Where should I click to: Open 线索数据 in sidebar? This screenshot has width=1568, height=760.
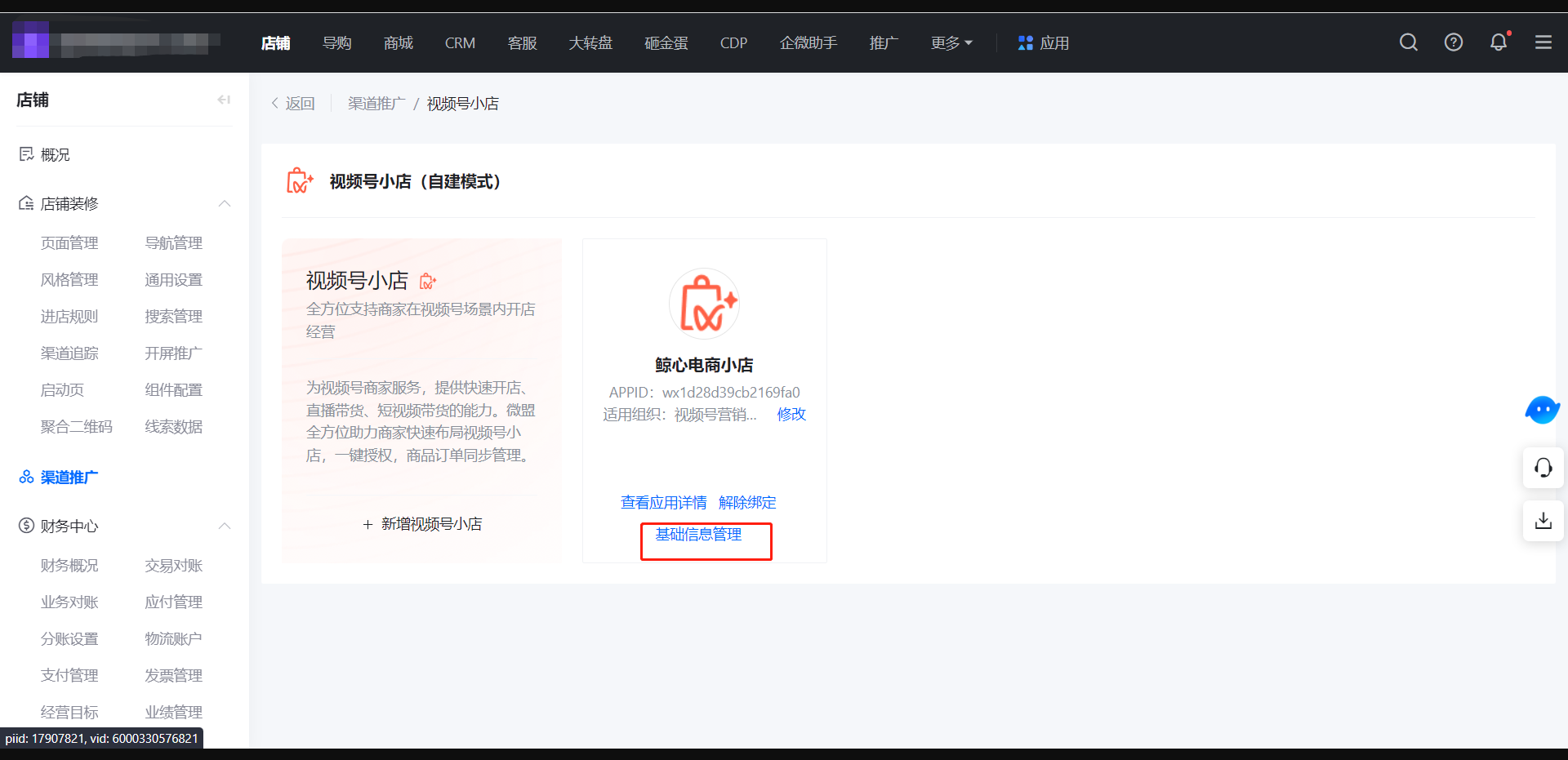174,426
